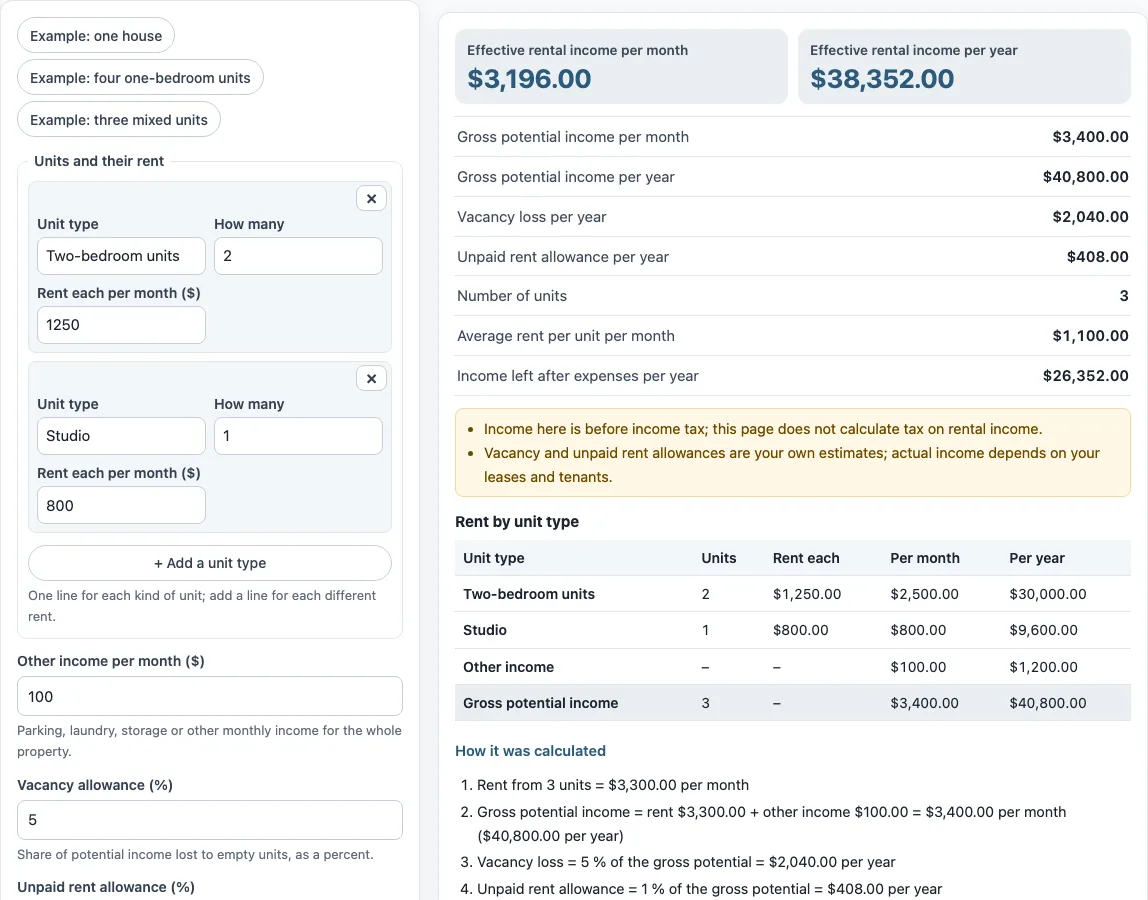
Task: Click the 'Unpaid rent allowance (%)' label
Action: 105,887
